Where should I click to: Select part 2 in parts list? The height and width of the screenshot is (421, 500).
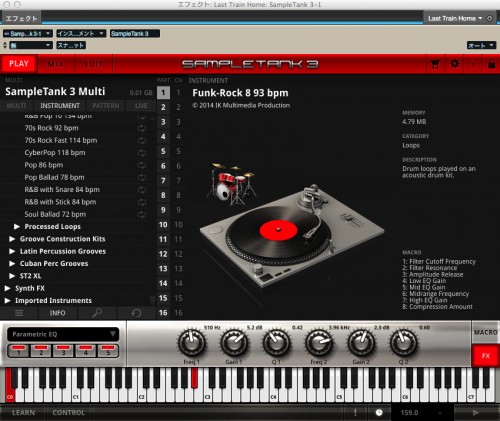click(x=163, y=107)
